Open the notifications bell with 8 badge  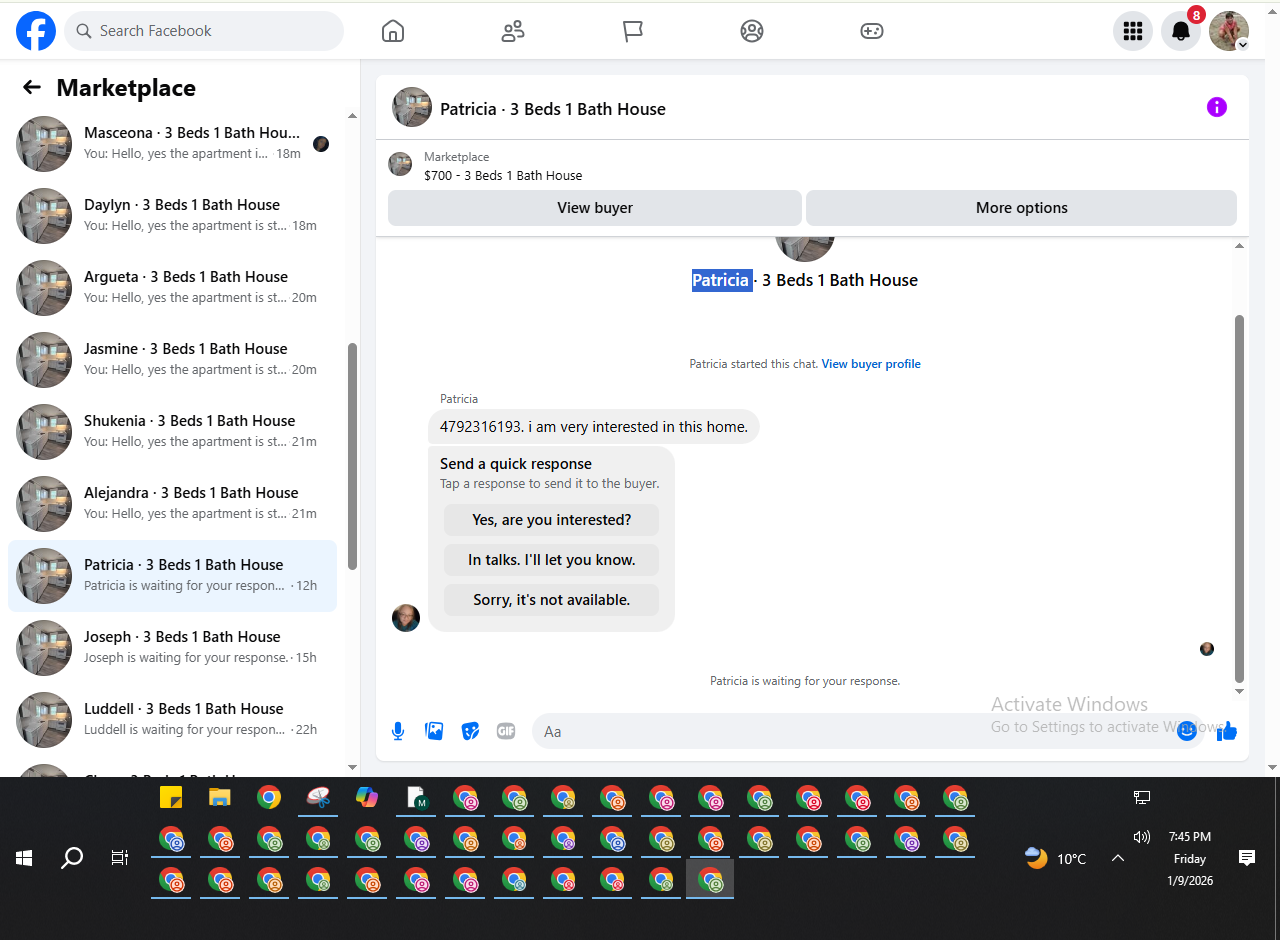1181,31
